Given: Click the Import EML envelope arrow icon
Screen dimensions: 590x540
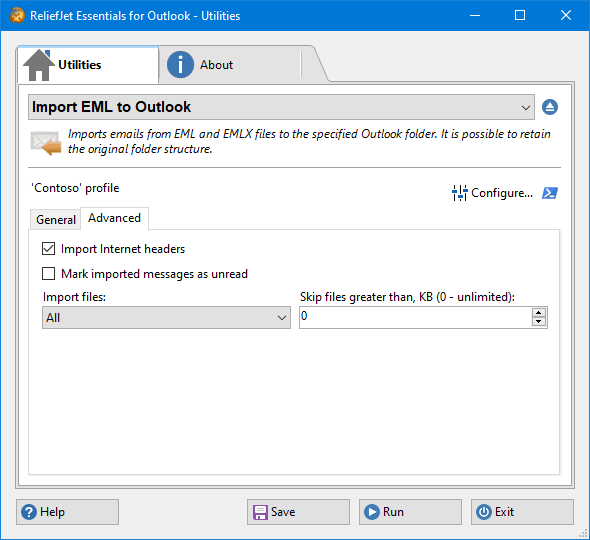Looking at the screenshot, I should tap(46, 143).
